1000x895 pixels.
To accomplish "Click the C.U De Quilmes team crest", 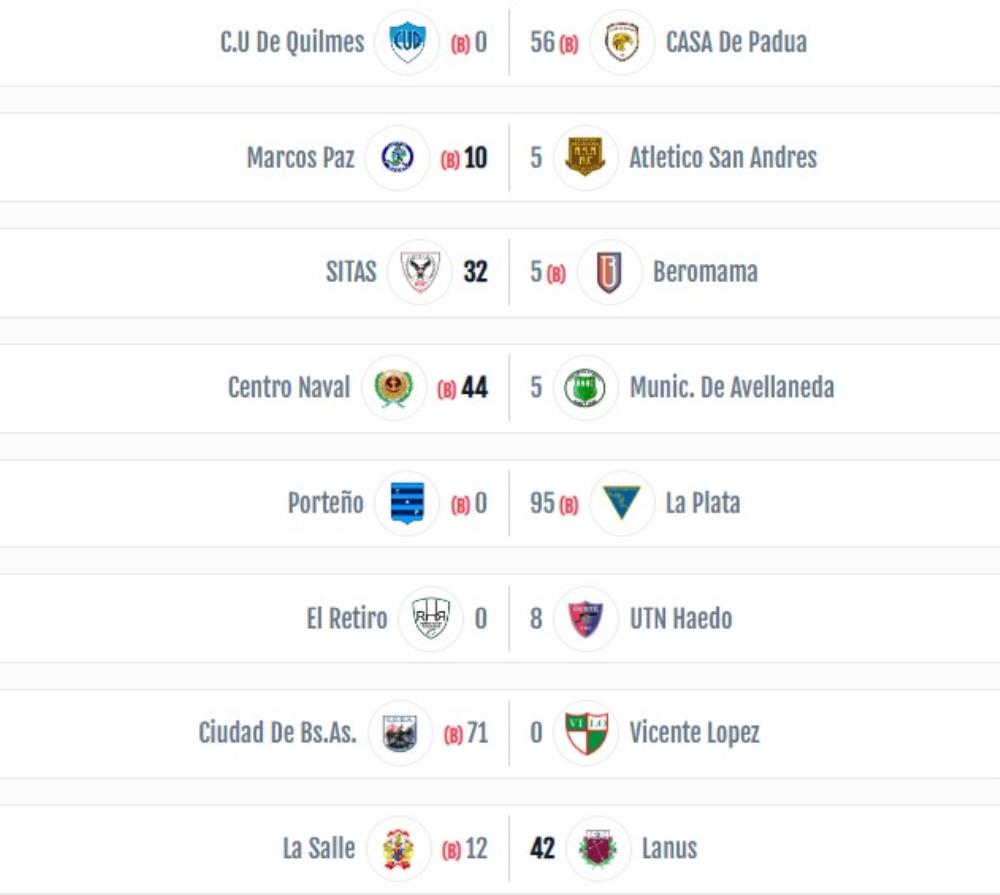I will pos(407,42).
